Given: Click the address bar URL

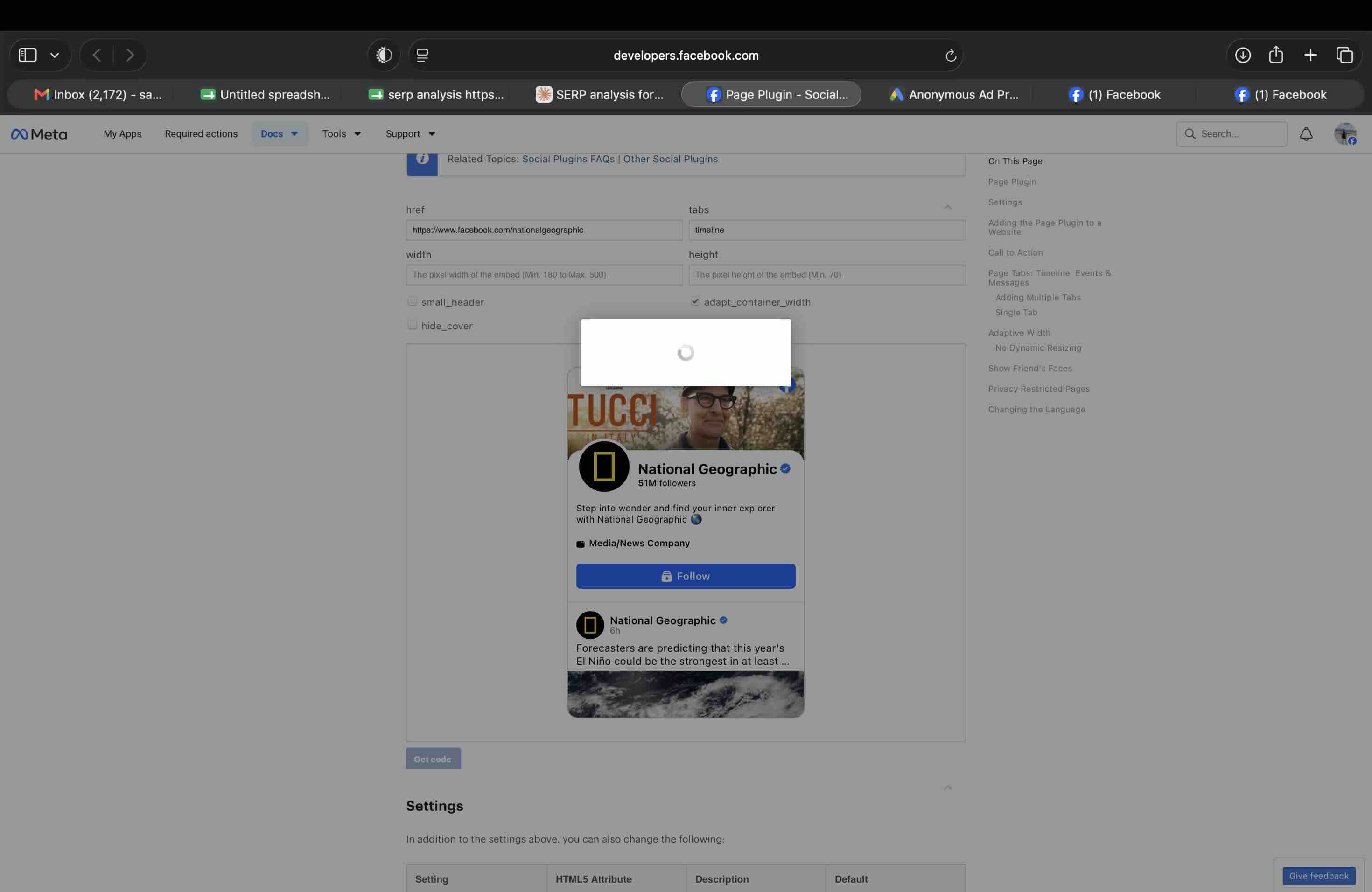Looking at the screenshot, I should [686, 56].
